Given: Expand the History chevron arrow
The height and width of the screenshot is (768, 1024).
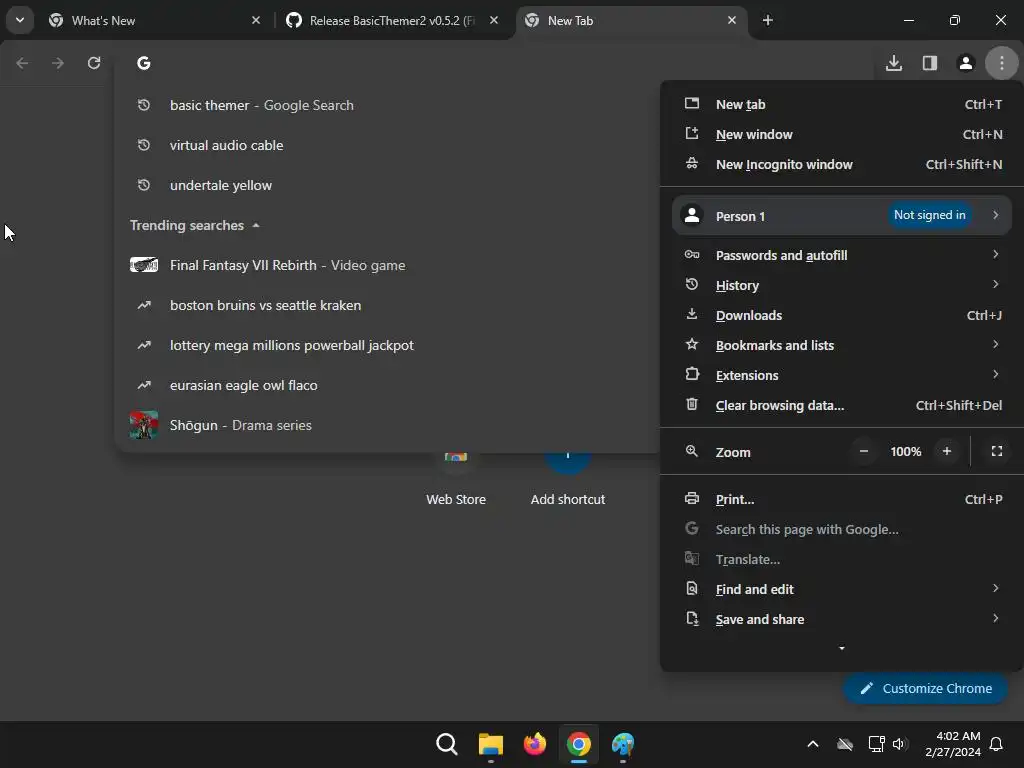Looking at the screenshot, I should click(x=995, y=284).
